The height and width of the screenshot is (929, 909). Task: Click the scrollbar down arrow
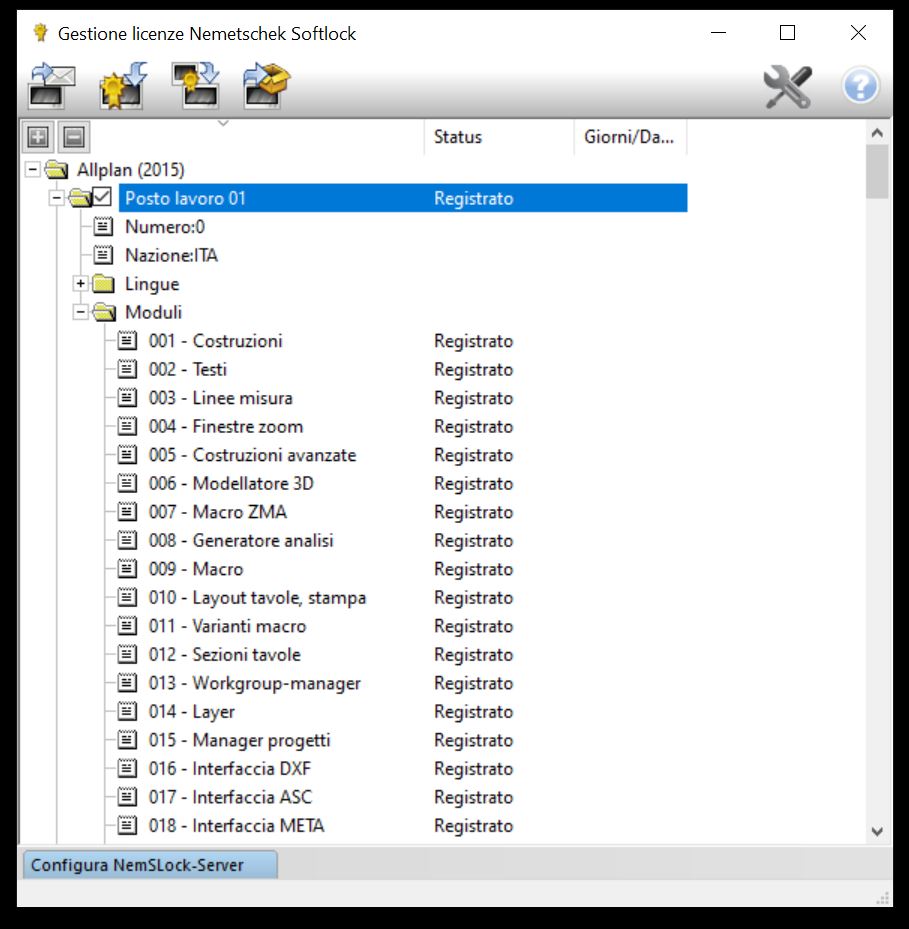pyautogui.click(x=878, y=831)
